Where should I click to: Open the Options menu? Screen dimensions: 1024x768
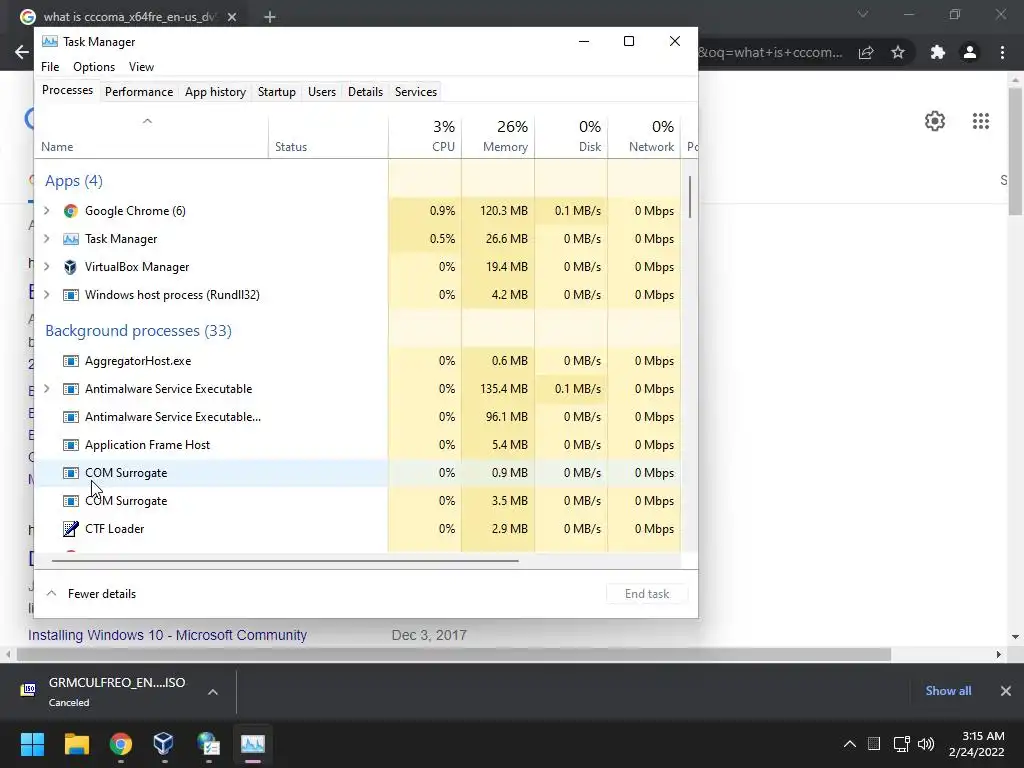tap(94, 67)
